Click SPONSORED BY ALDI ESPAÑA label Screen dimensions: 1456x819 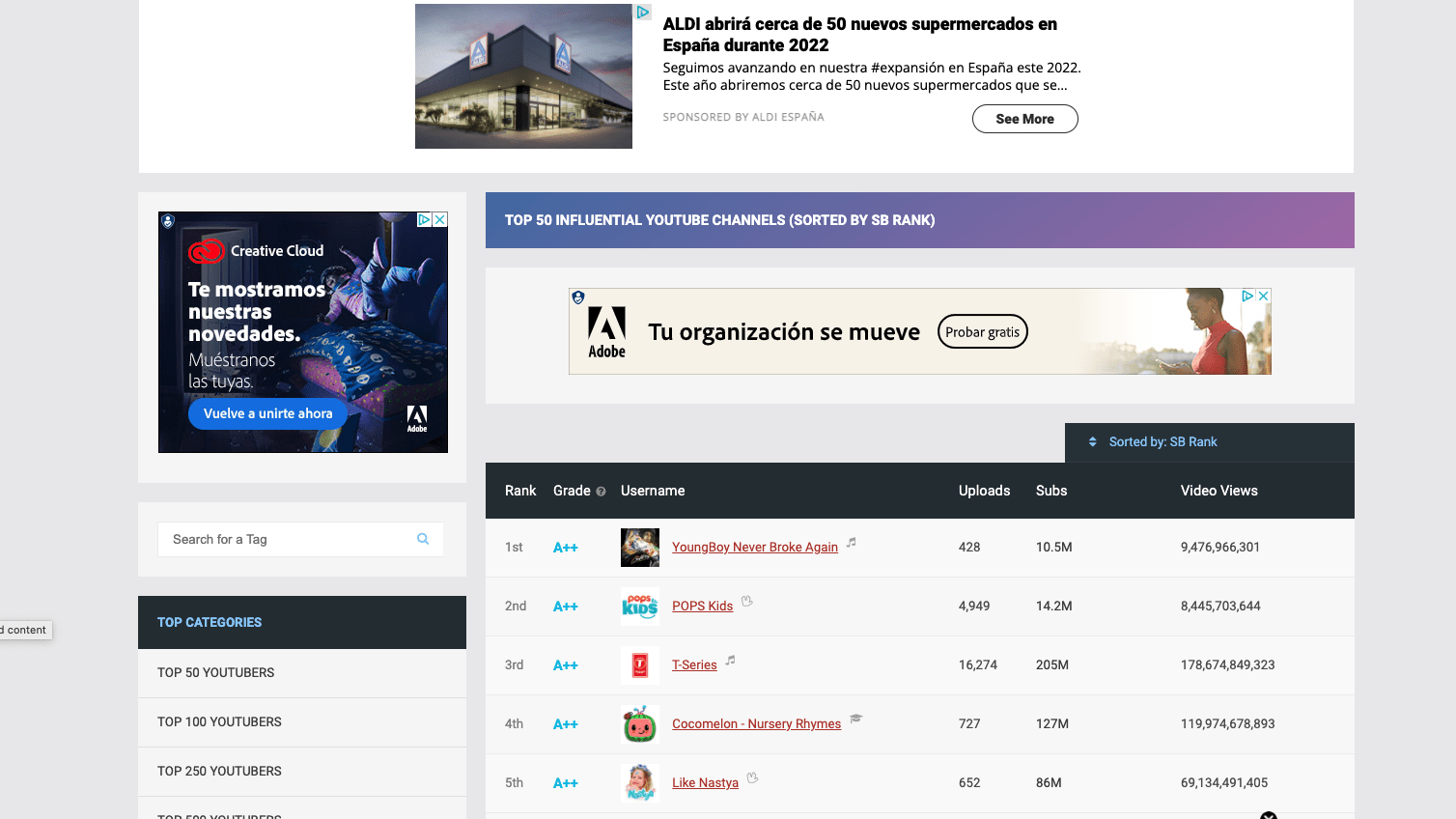743,117
